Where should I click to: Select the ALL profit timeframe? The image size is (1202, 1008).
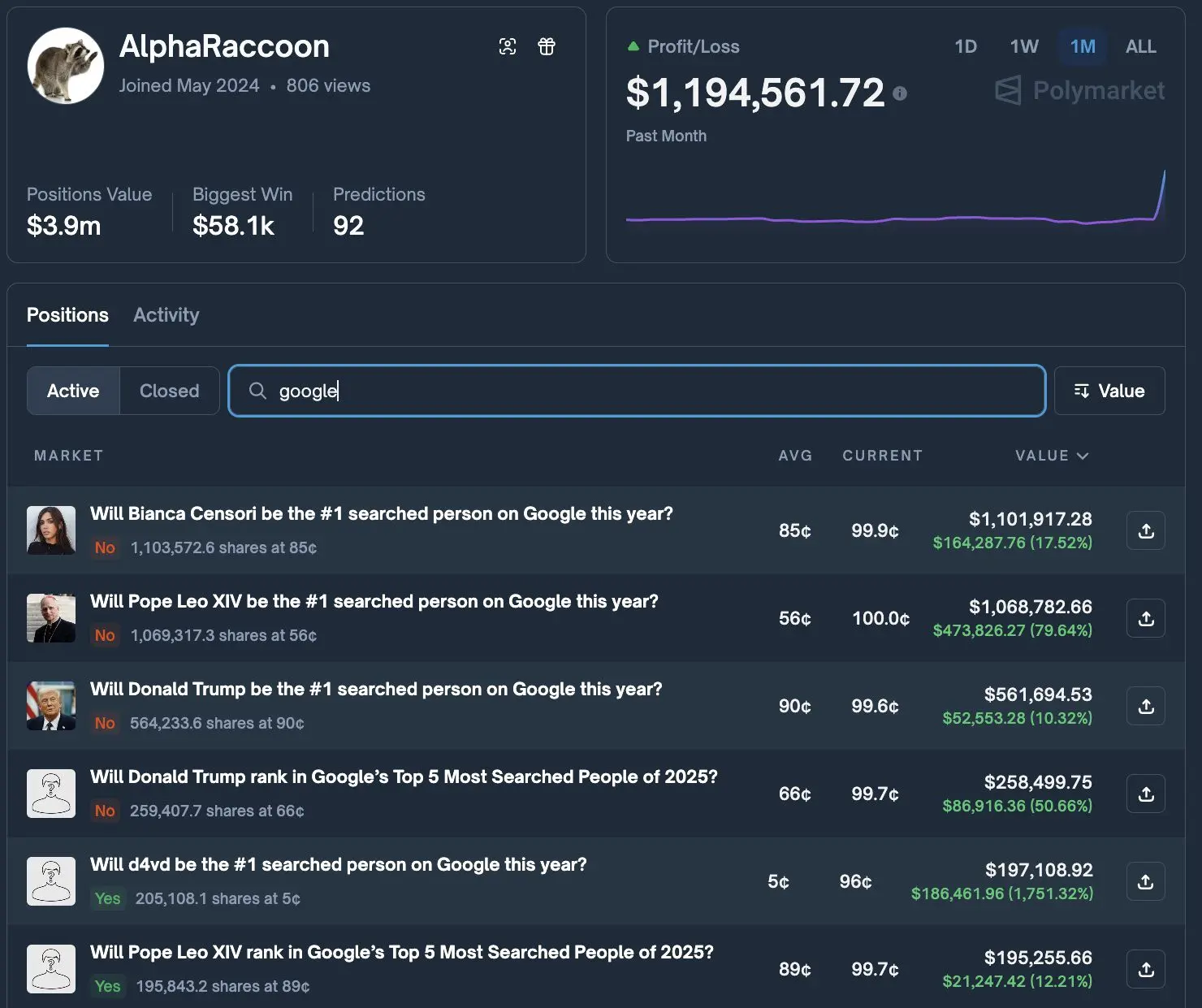1141,46
